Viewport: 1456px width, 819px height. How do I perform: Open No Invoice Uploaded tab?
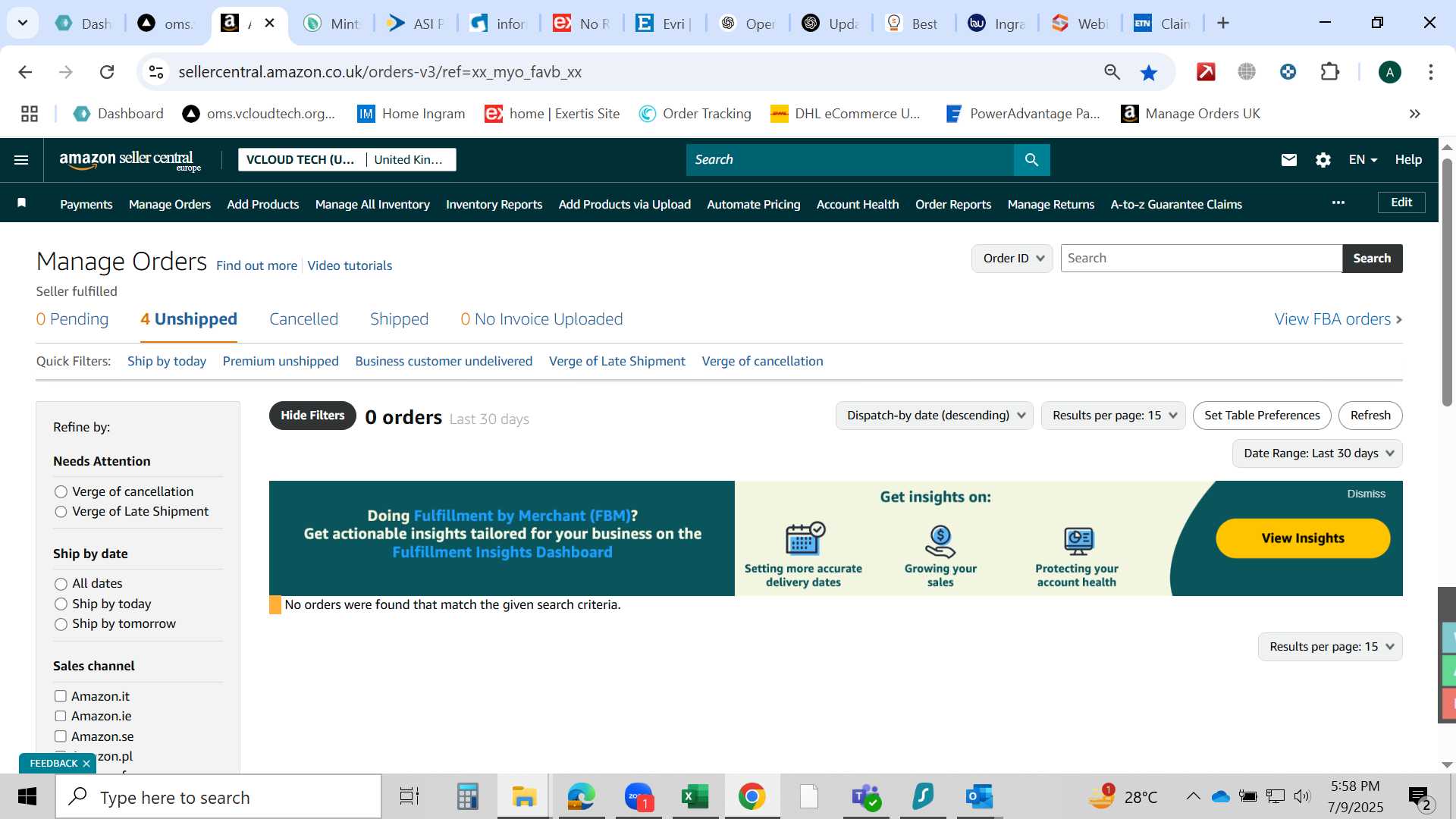coord(541,319)
